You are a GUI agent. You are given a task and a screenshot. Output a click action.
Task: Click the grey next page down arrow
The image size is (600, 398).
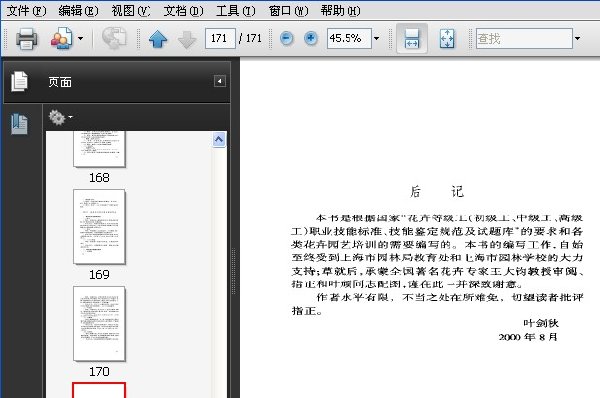pos(187,39)
